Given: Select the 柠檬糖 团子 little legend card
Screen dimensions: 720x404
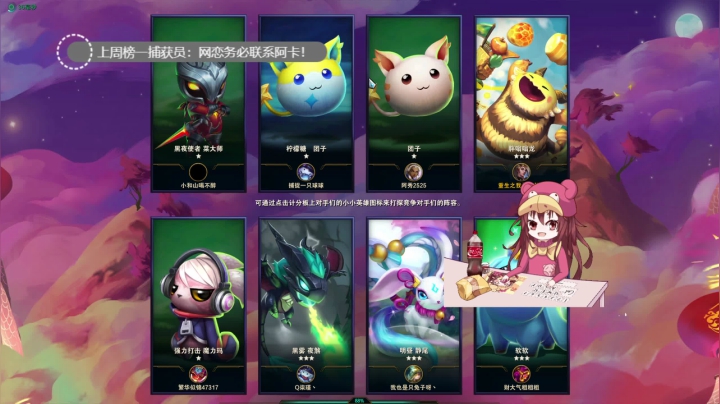Looking at the screenshot, I should click(306, 104).
